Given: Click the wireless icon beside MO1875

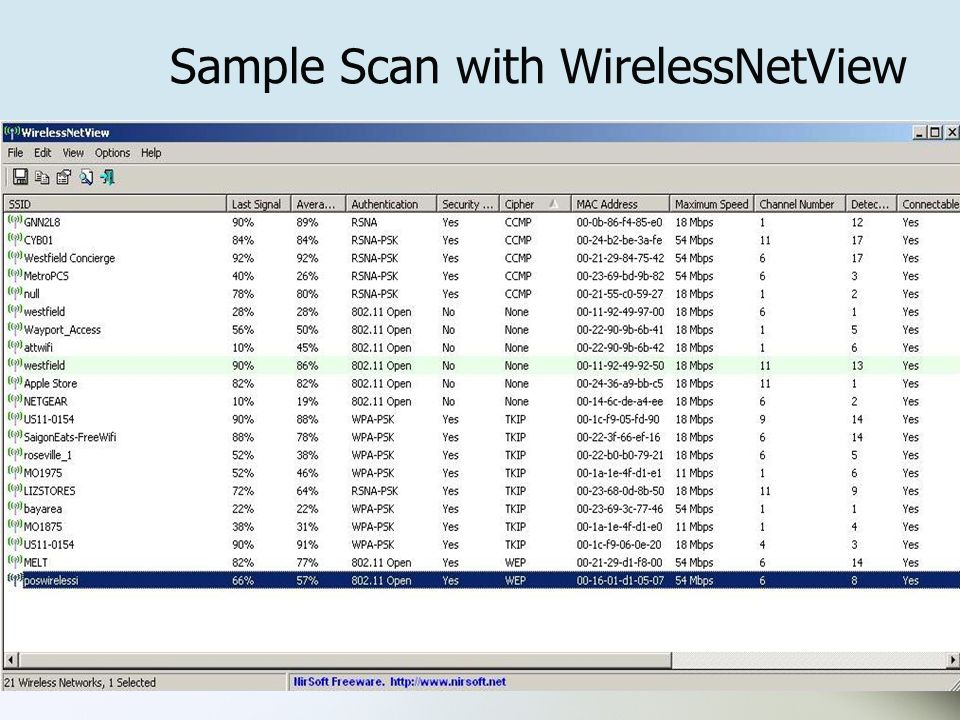Looking at the screenshot, I should tap(15, 525).
